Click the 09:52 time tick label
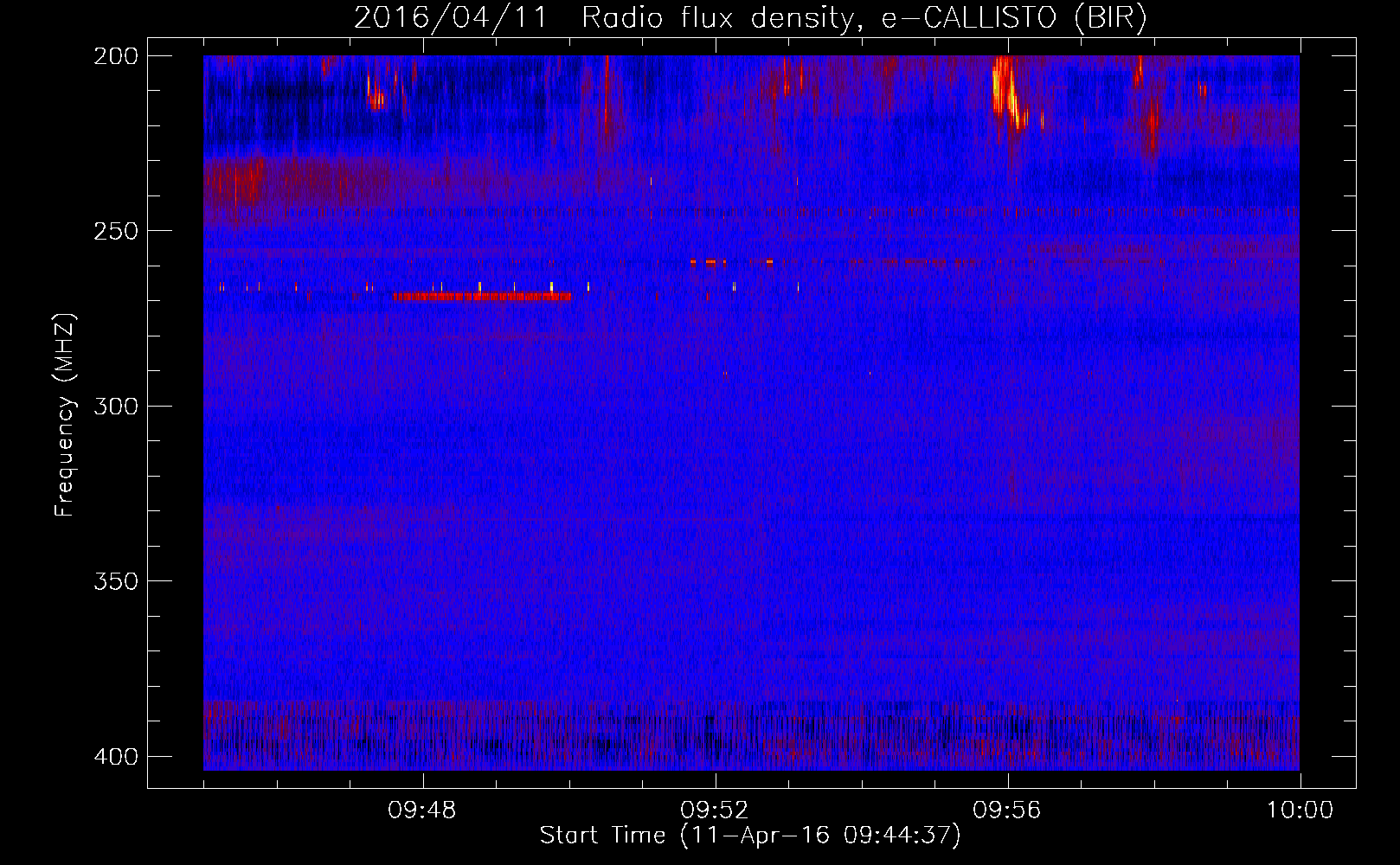The width and height of the screenshot is (1400, 865). [715, 811]
